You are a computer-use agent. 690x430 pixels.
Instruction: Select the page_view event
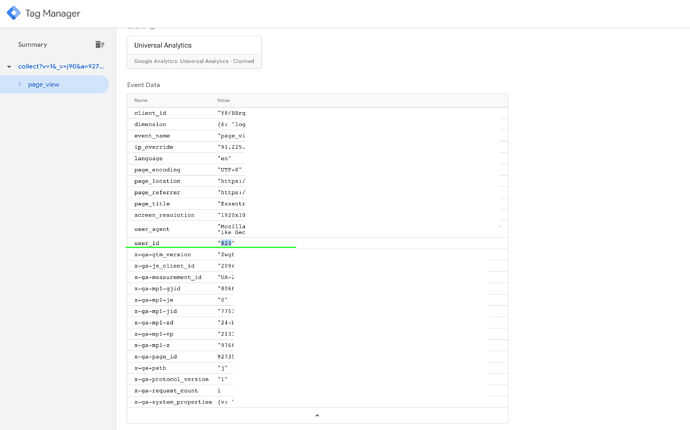click(44, 85)
